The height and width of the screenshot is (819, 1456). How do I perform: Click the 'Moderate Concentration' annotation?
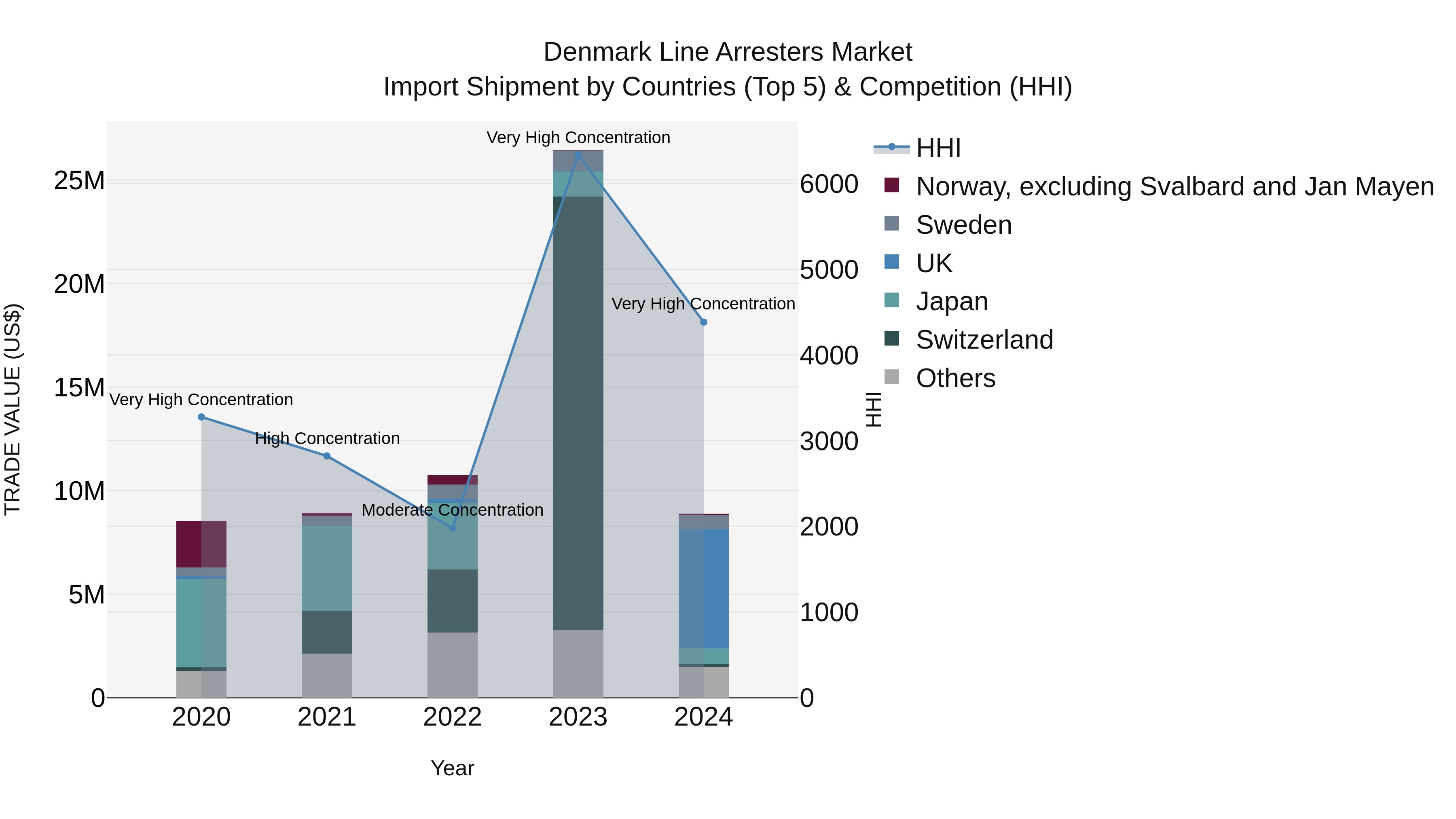coord(452,510)
